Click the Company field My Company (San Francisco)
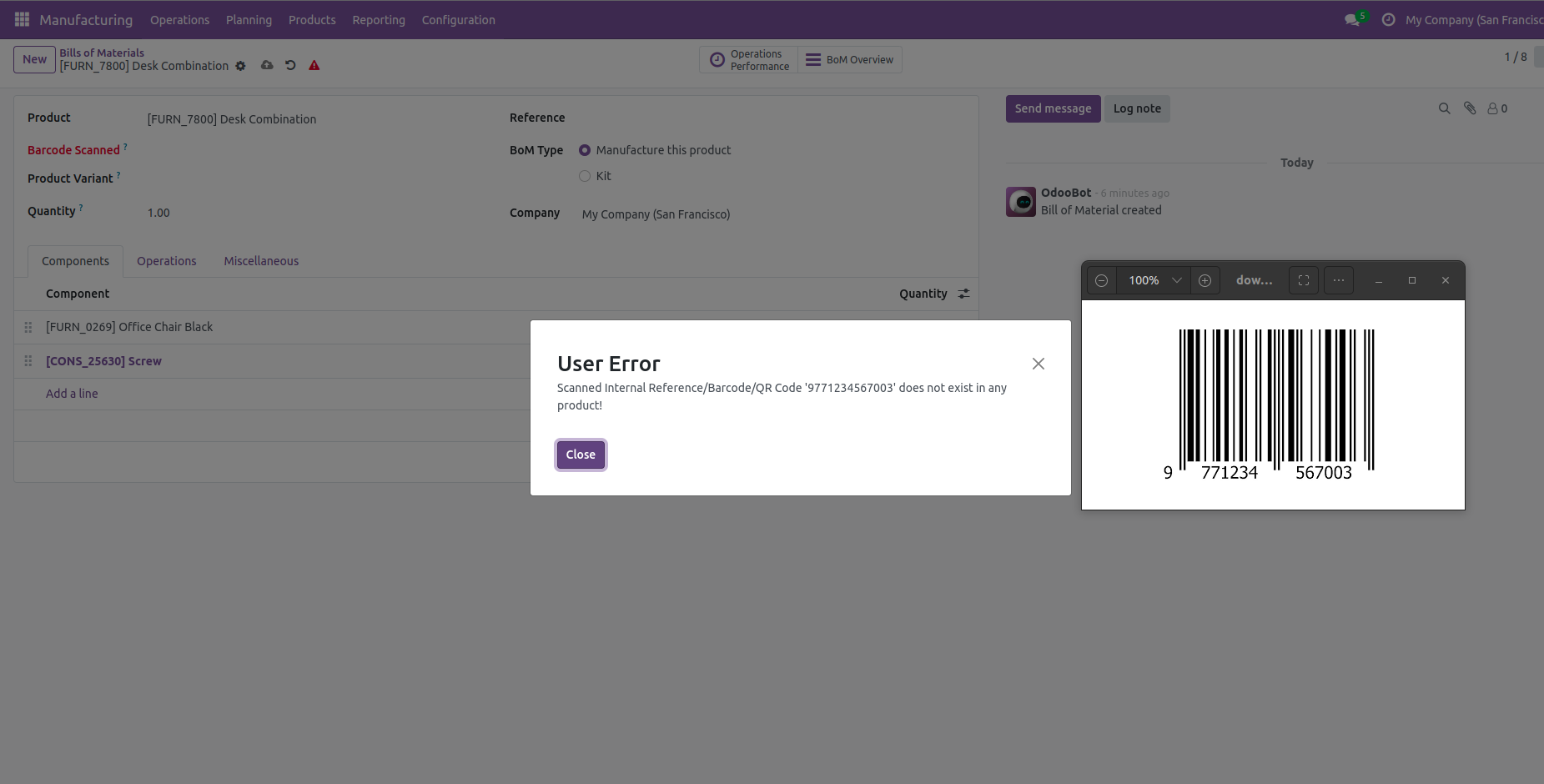The width and height of the screenshot is (1544, 784). point(656,214)
